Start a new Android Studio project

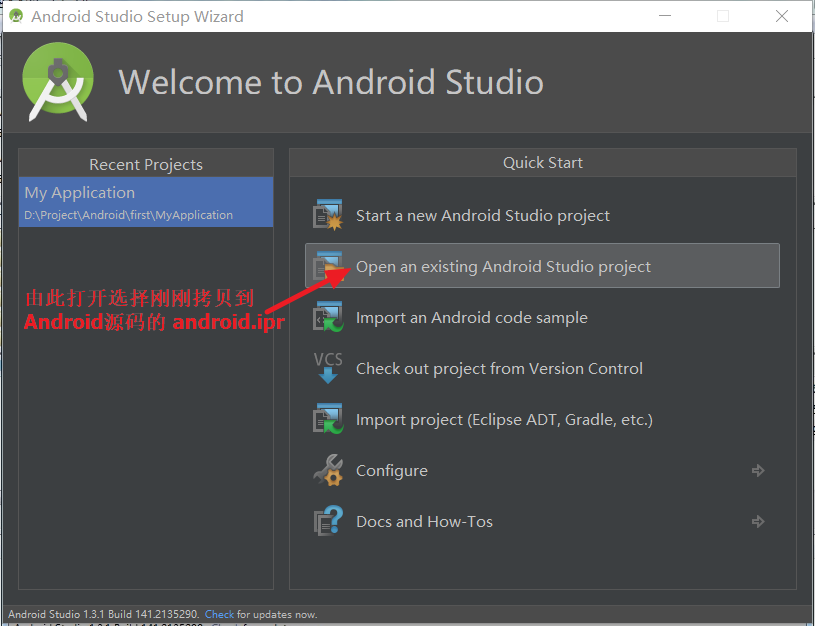(x=482, y=215)
